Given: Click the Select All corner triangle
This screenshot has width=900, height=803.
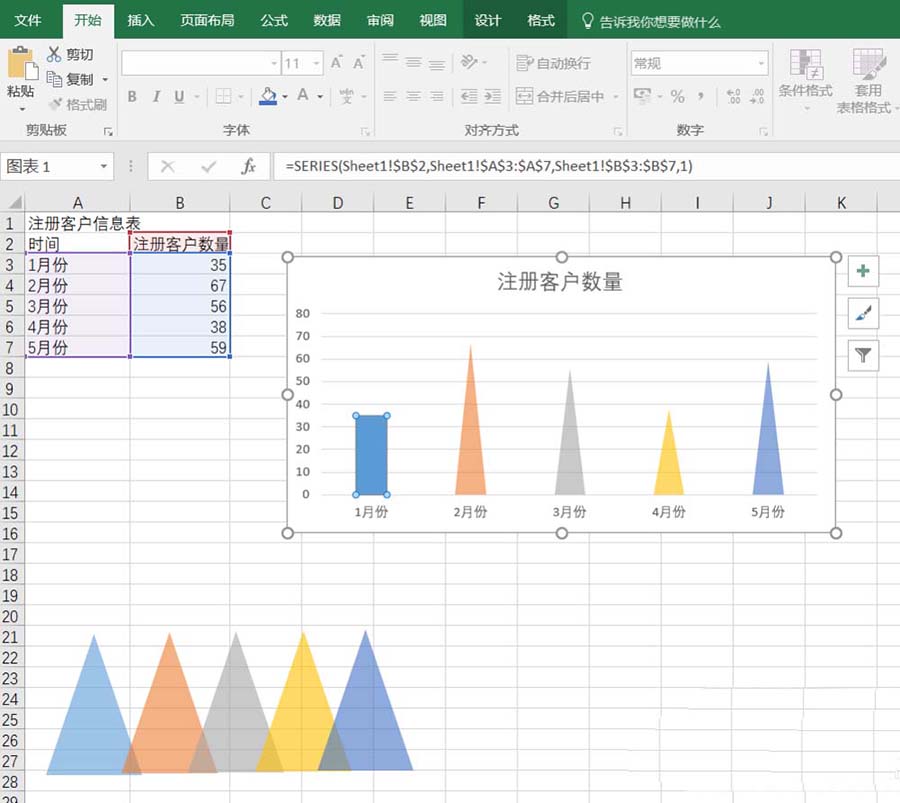Looking at the screenshot, I should [x=15, y=202].
